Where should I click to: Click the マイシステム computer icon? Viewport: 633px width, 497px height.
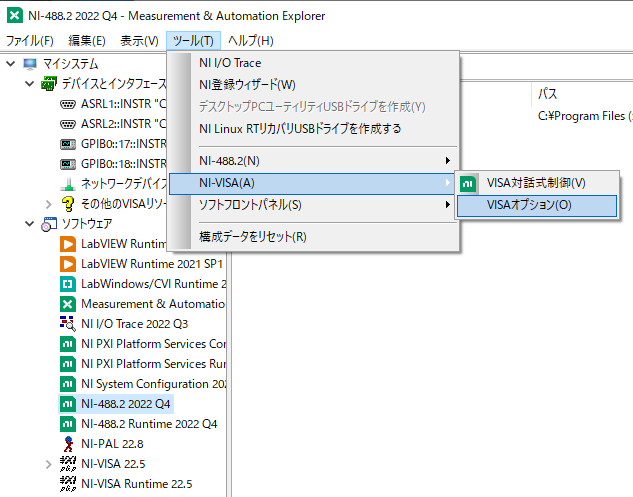point(30,64)
